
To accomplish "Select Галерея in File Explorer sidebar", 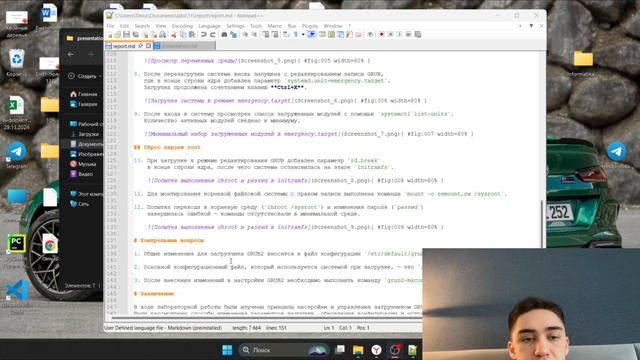I will (84, 104).
